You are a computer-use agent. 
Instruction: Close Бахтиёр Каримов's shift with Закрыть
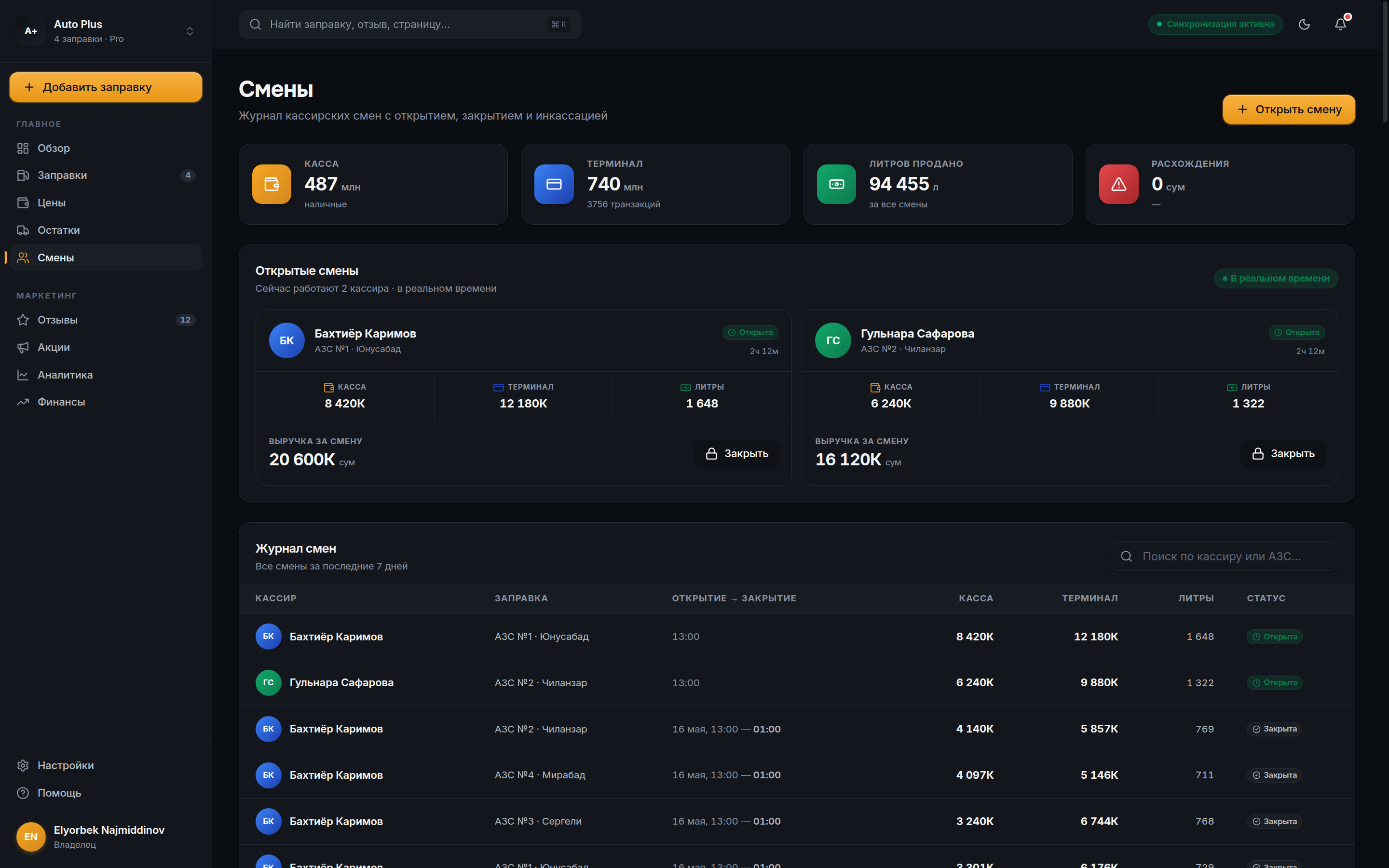pyautogui.click(x=736, y=453)
